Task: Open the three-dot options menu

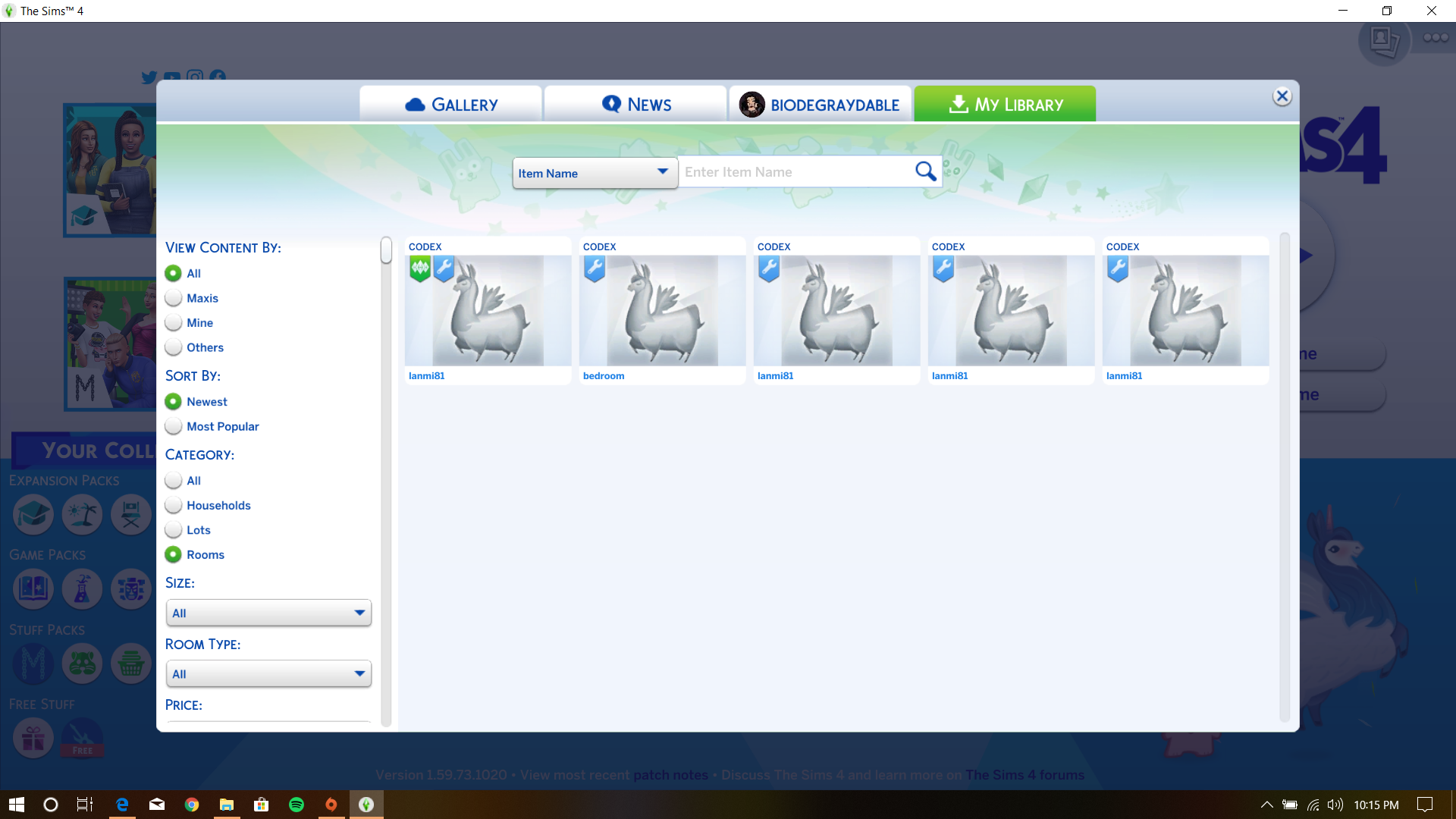Action: [x=1436, y=37]
